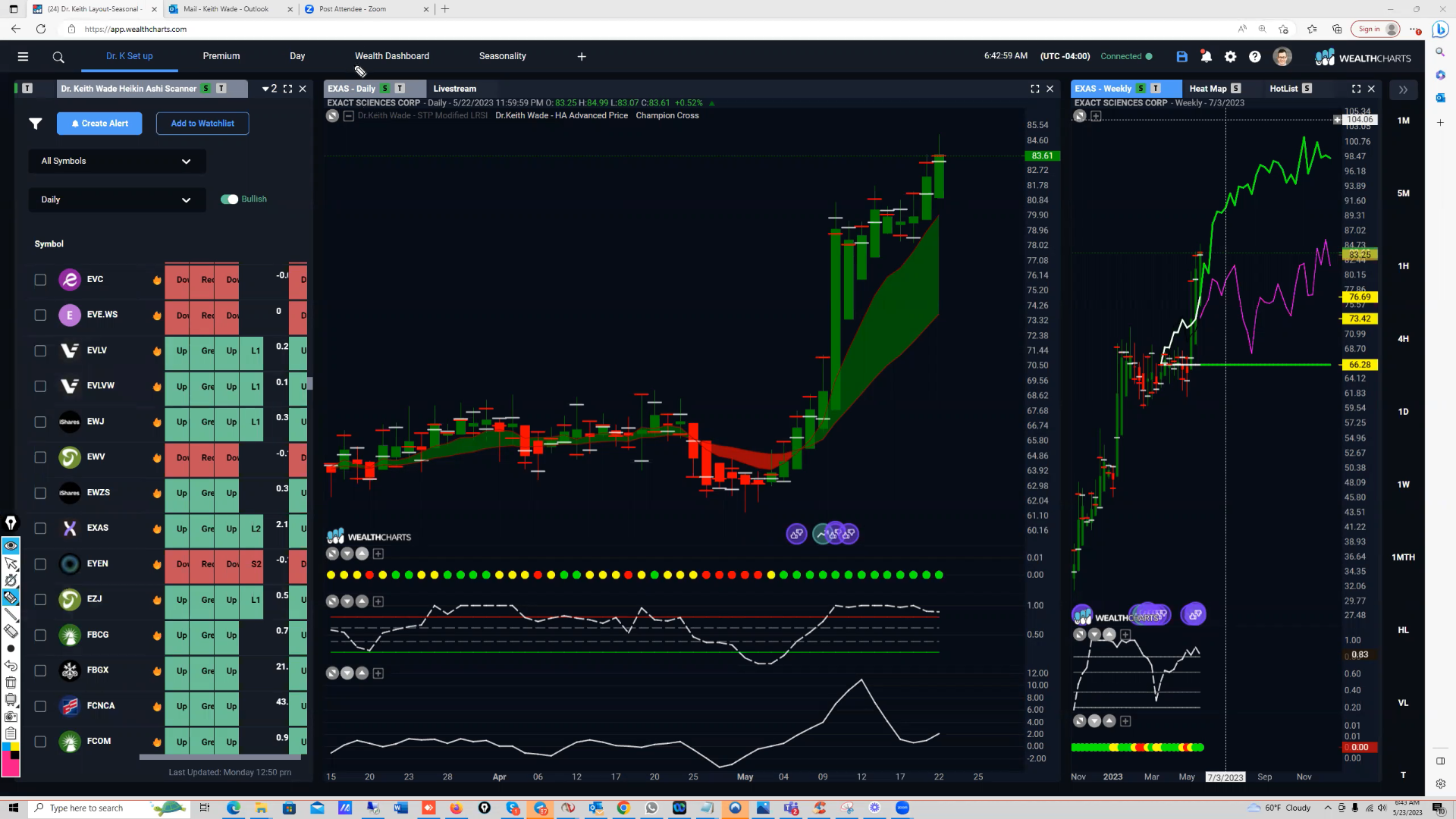Open the notifications bell
This screenshot has height=819, width=1456.
pyautogui.click(x=1206, y=56)
